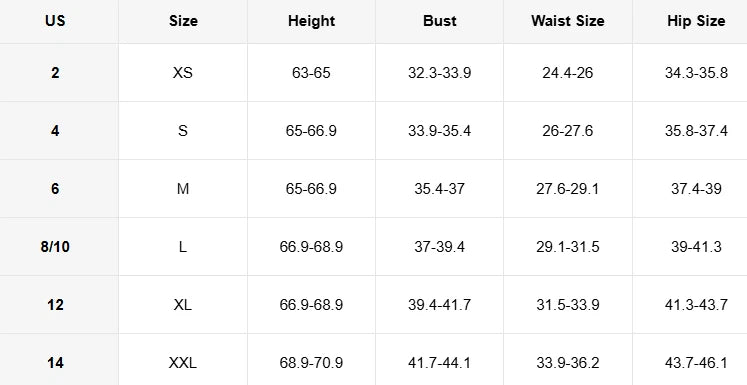Select US size 2 row header
The height and width of the screenshot is (385, 747).
[55, 72]
